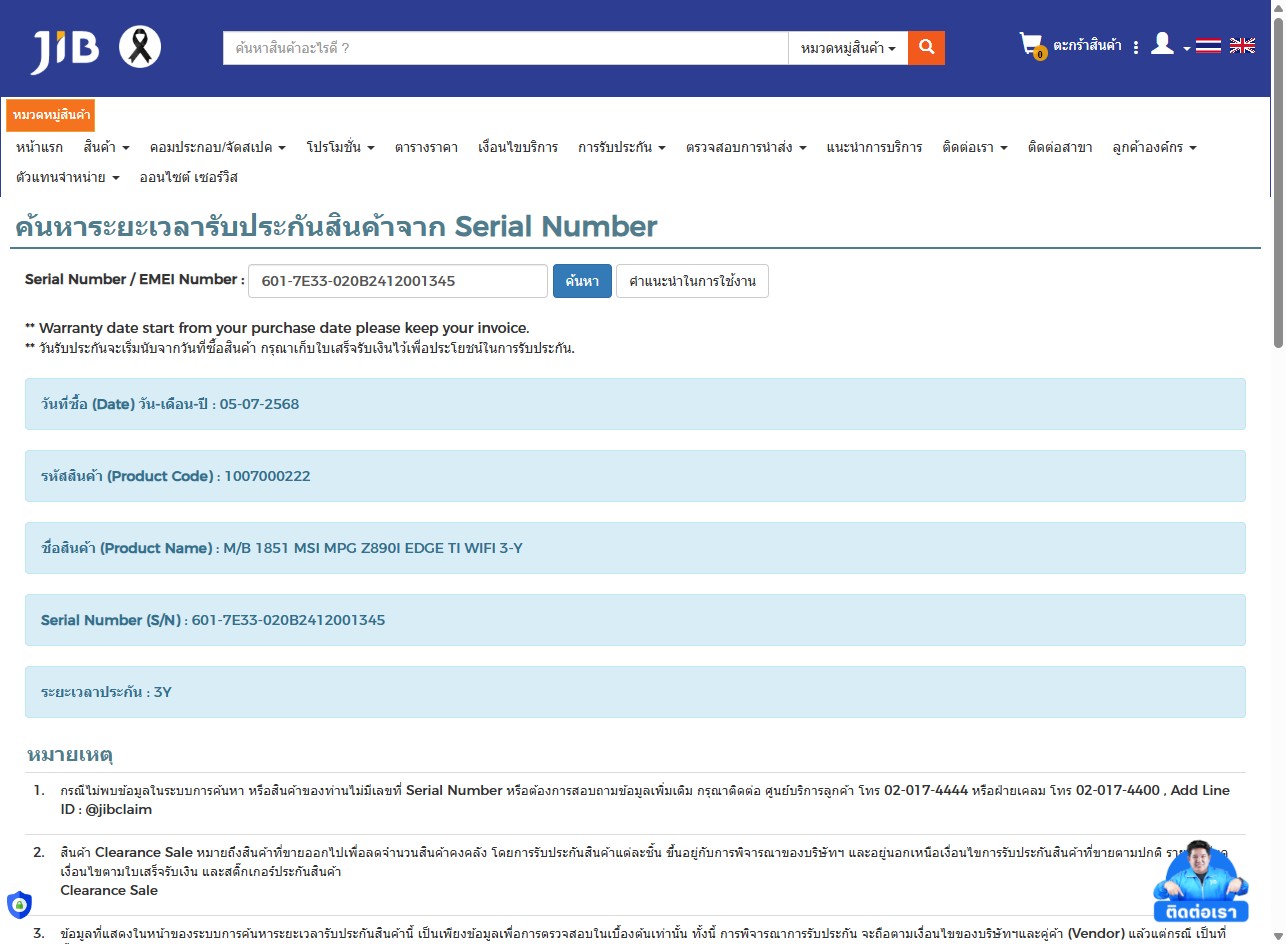The height and width of the screenshot is (944, 1286).
Task: Click the JIB logo
Action: tap(64, 49)
